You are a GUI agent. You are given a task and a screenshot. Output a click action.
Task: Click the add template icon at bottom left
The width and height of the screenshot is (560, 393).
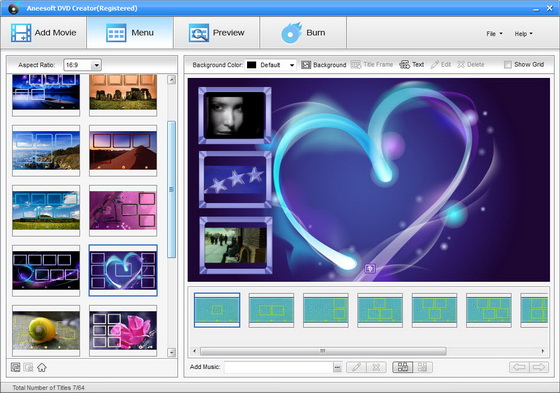click(15, 367)
